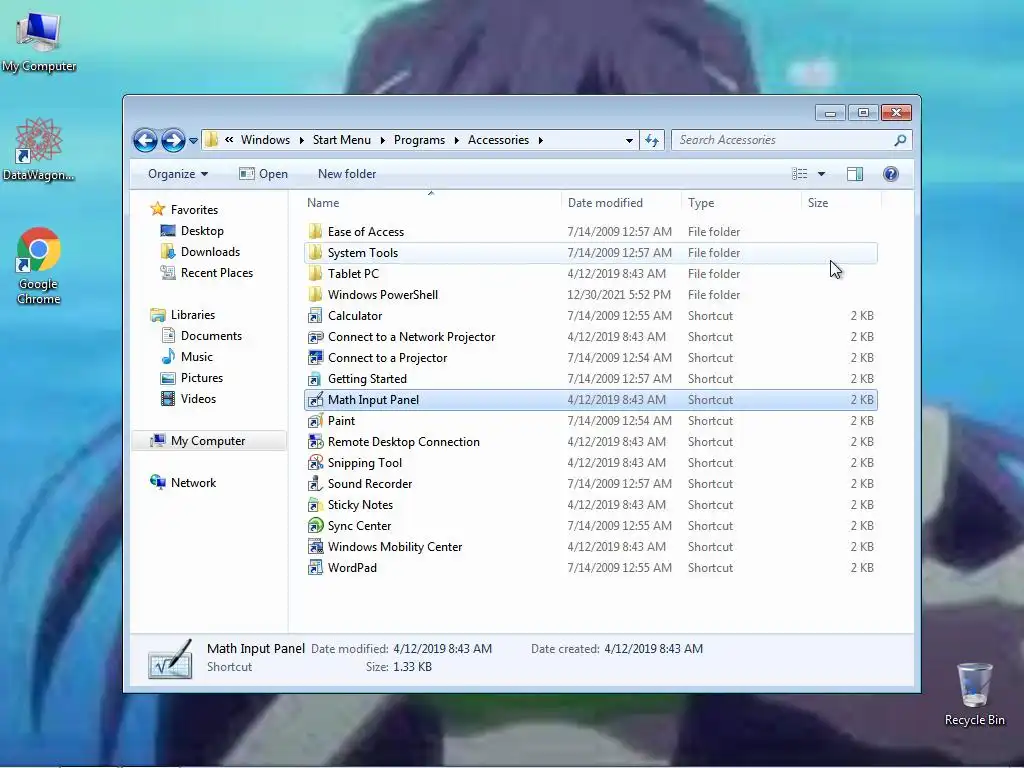Select the DataWagon desktop shortcut

39,150
